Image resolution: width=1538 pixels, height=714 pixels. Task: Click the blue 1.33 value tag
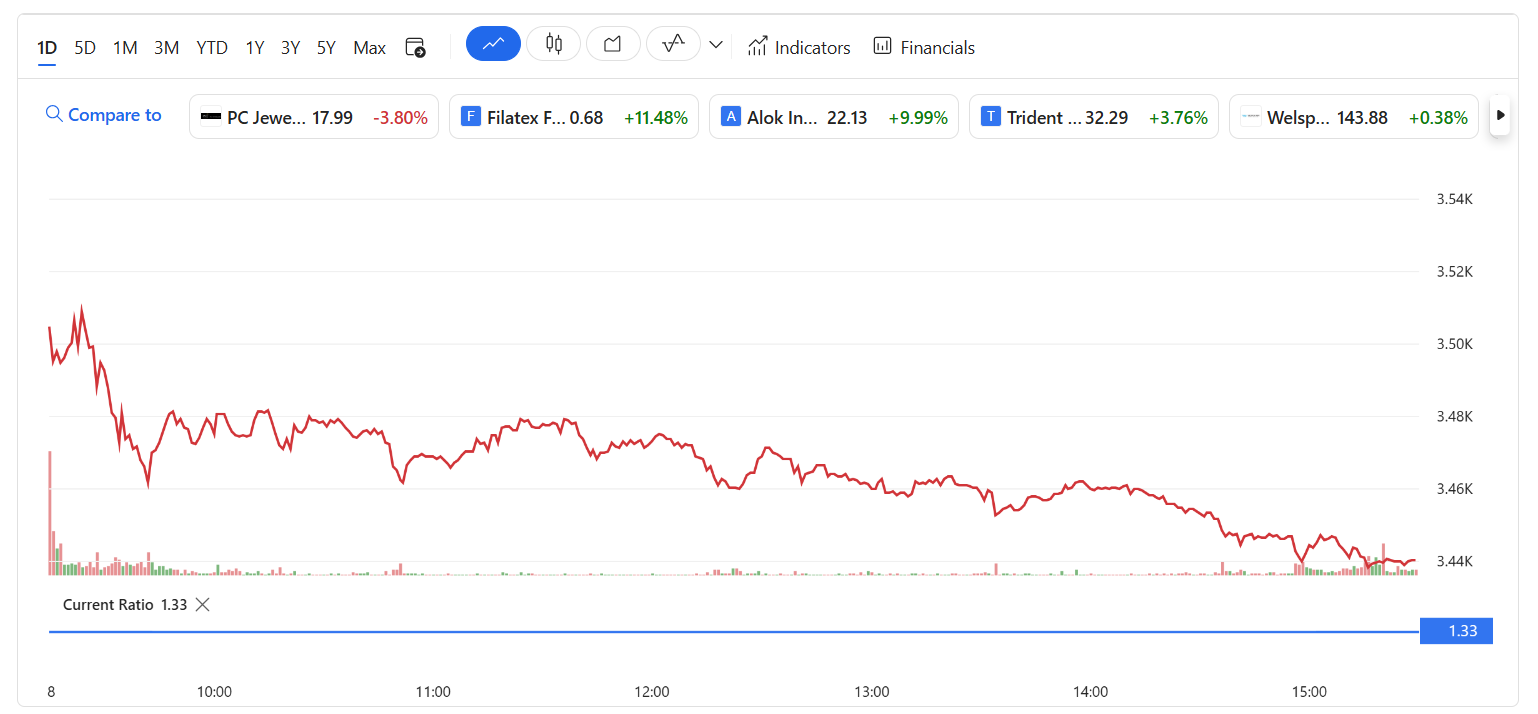(x=1456, y=631)
